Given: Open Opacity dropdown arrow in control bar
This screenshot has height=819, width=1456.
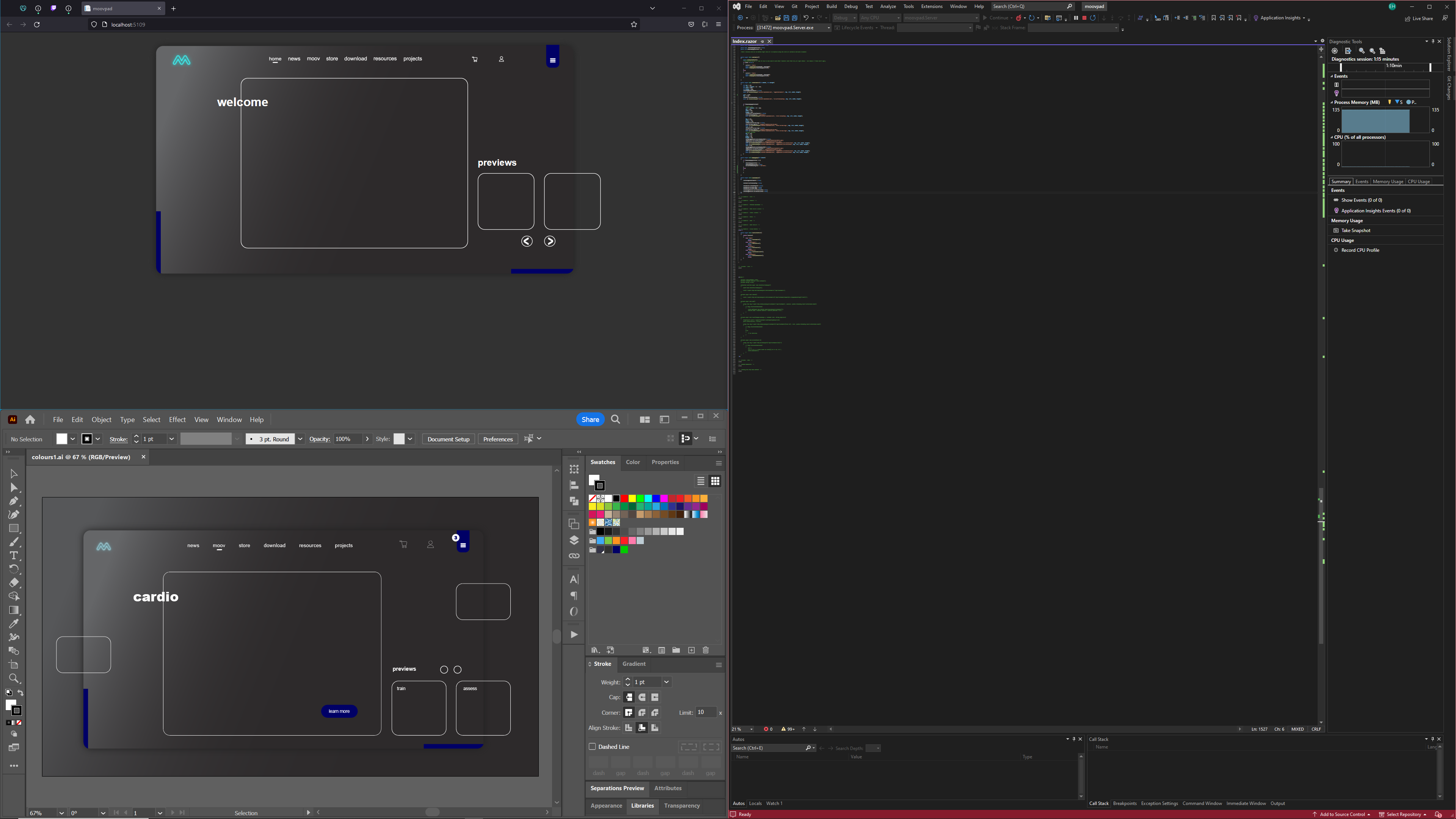Looking at the screenshot, I should [x=367, y=439].
